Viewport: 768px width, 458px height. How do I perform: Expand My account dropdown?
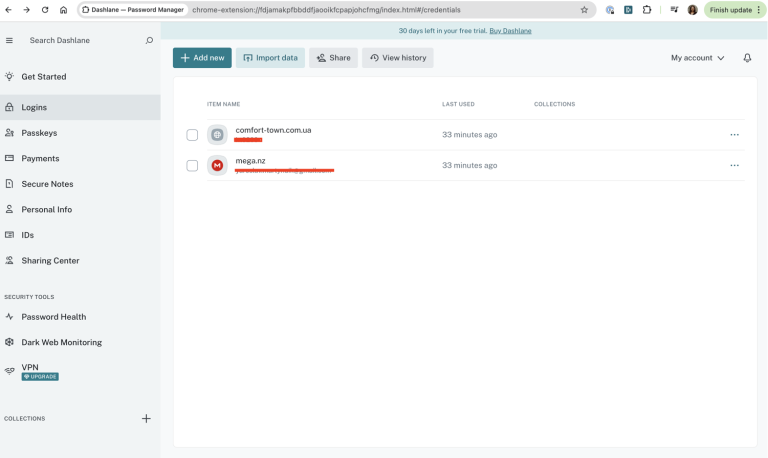(697, 58)
